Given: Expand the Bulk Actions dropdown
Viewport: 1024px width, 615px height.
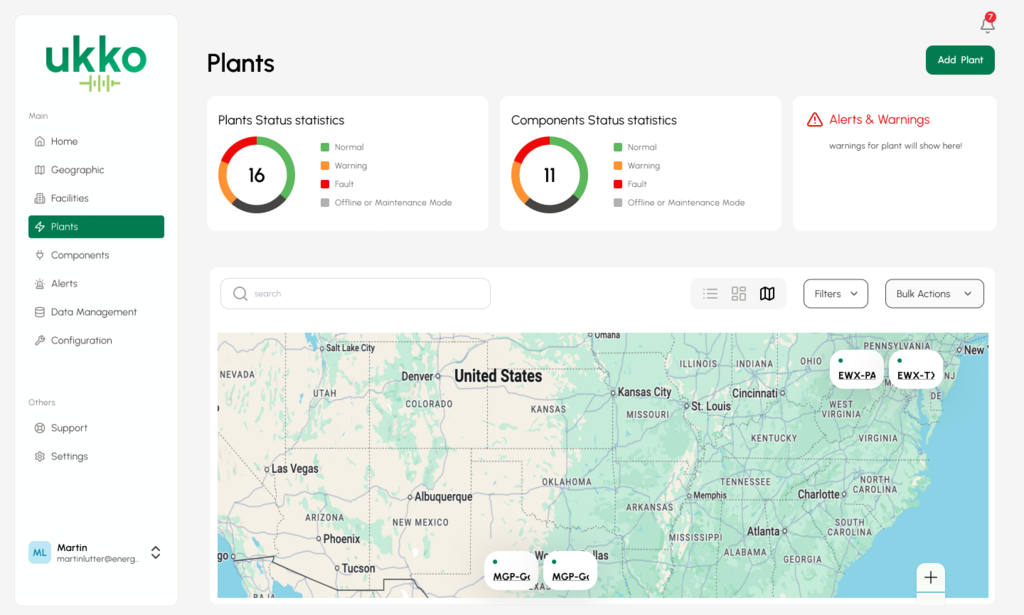Looking at the screenshot, I should (x=933, y=294).
